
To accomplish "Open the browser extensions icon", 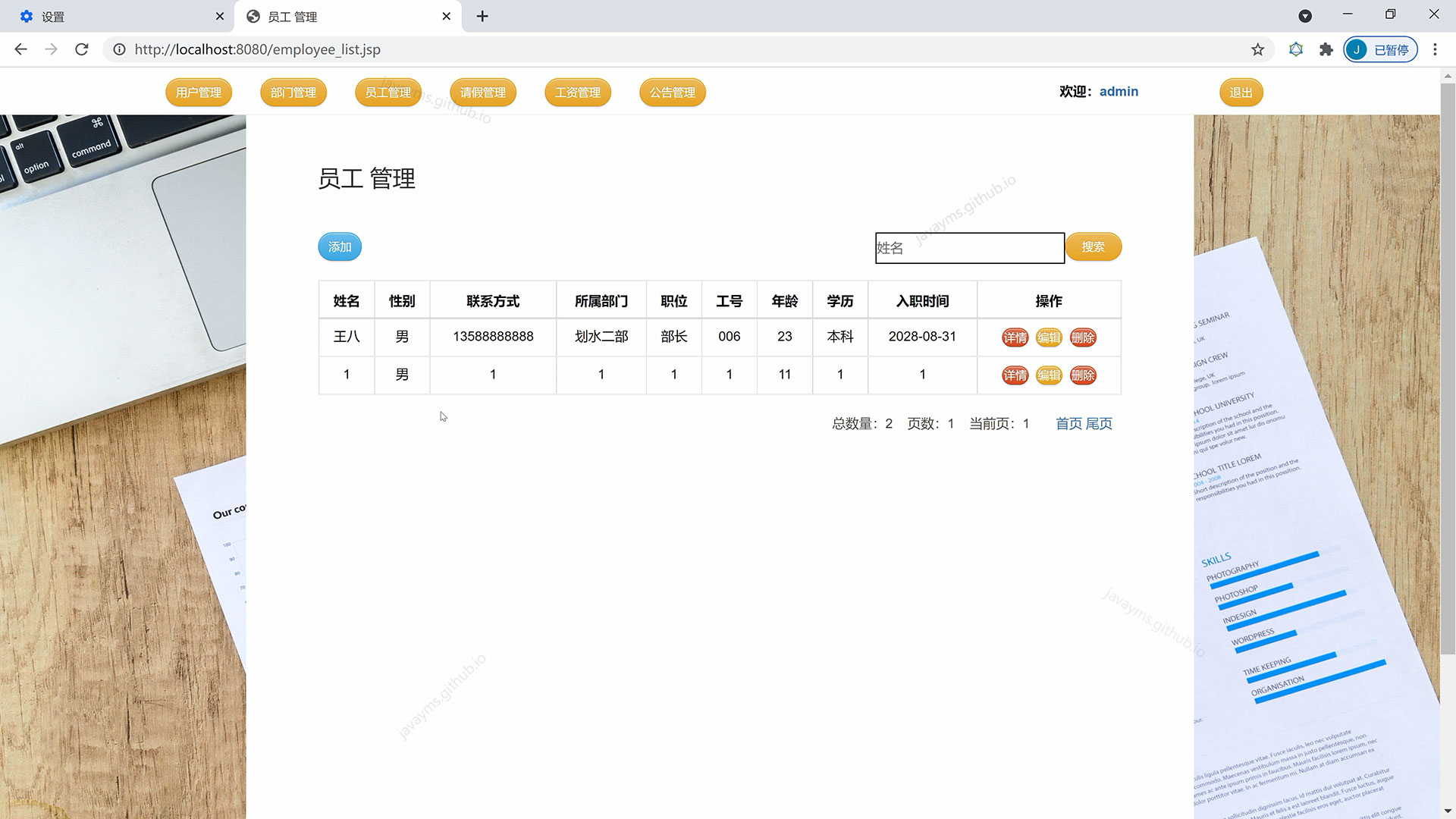I will click(x=1326, y=49).
